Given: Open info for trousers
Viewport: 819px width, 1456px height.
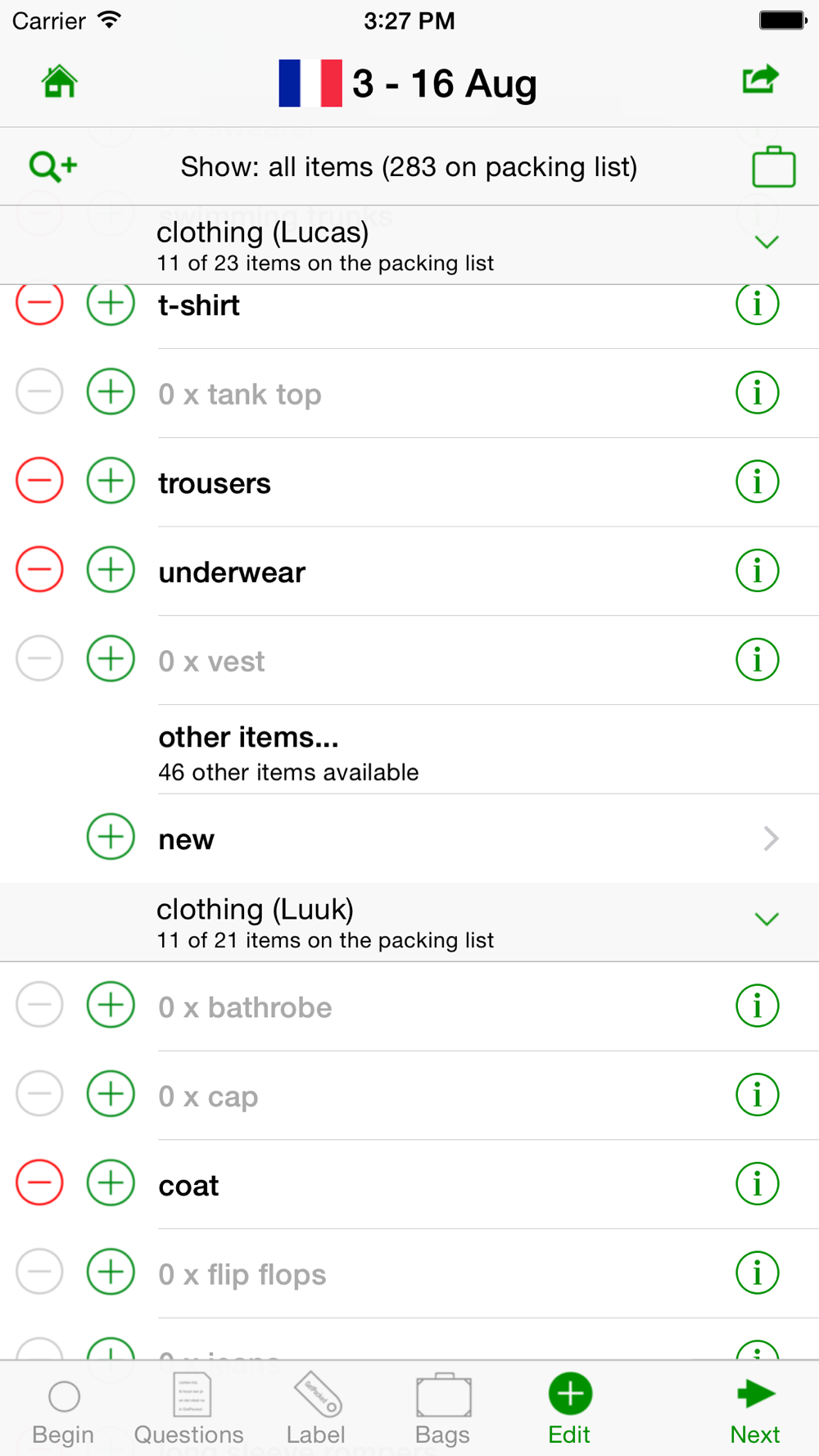Looking at the screenshot, I should (x=757, y=482).
